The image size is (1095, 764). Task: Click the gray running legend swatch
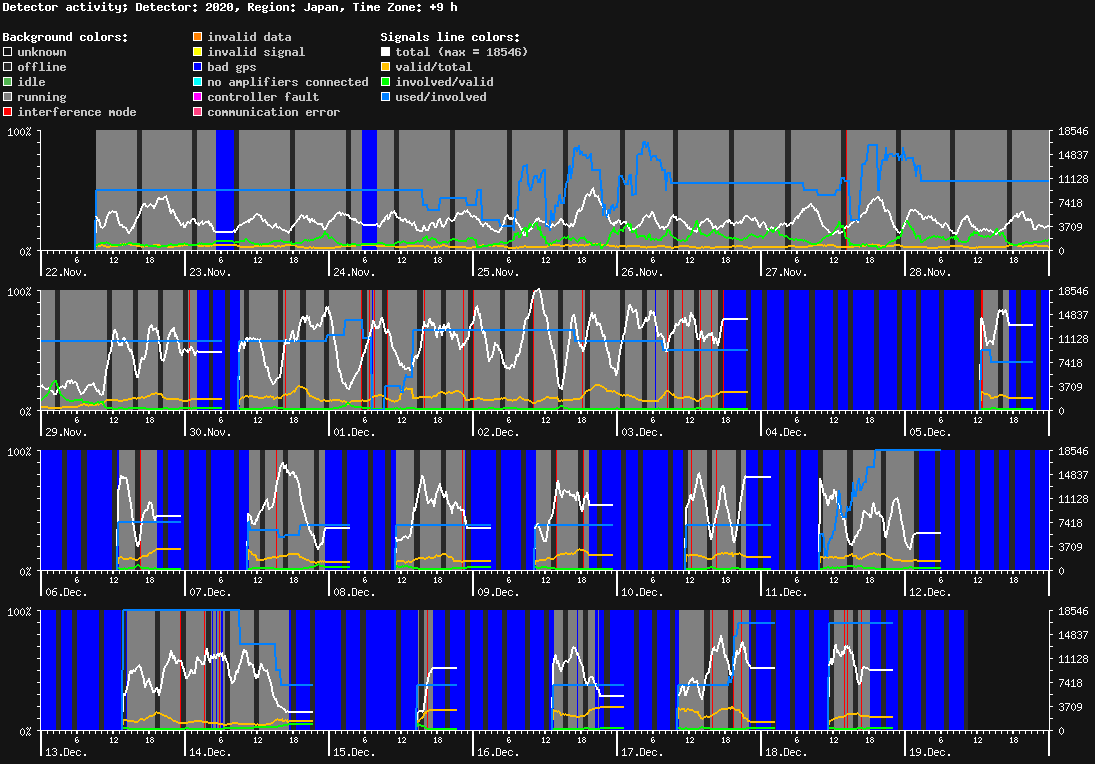pyautogui.click(x=8, y=97)
